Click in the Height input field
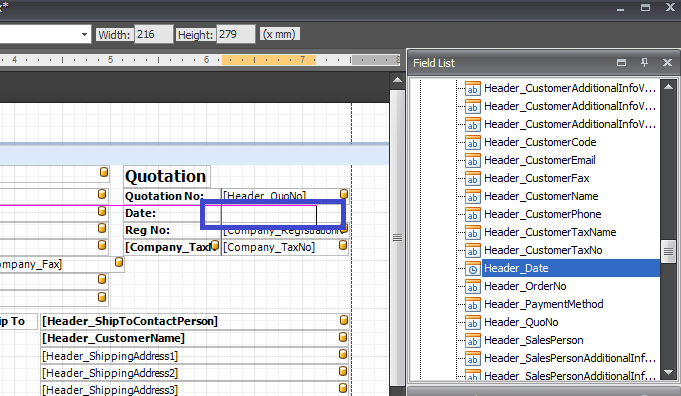This screenshot has width=681, height=396. (235, 34)
